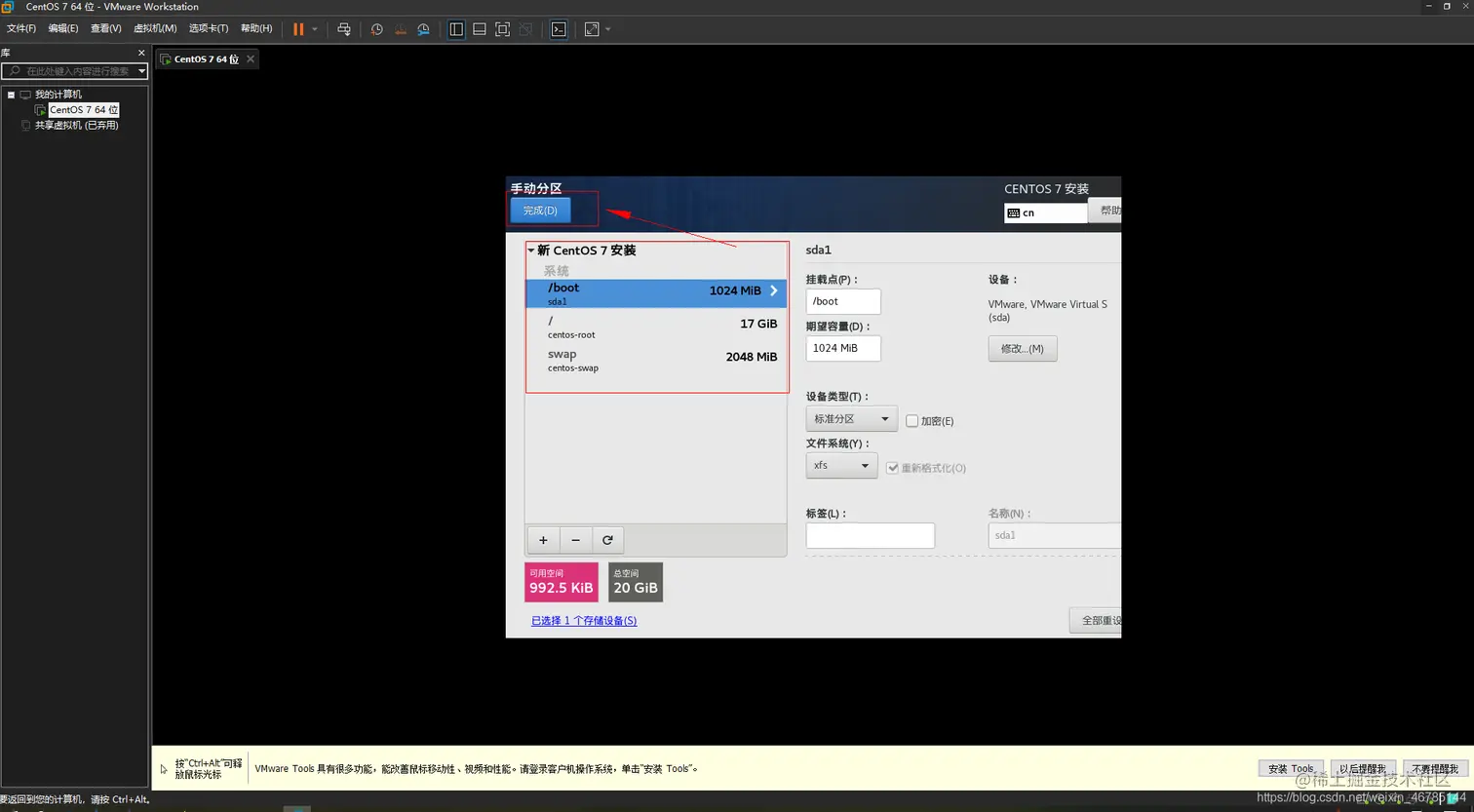This screenshot has height=812, width=1474.
Task: Click the stretch guest display icon
Action: 592,29
